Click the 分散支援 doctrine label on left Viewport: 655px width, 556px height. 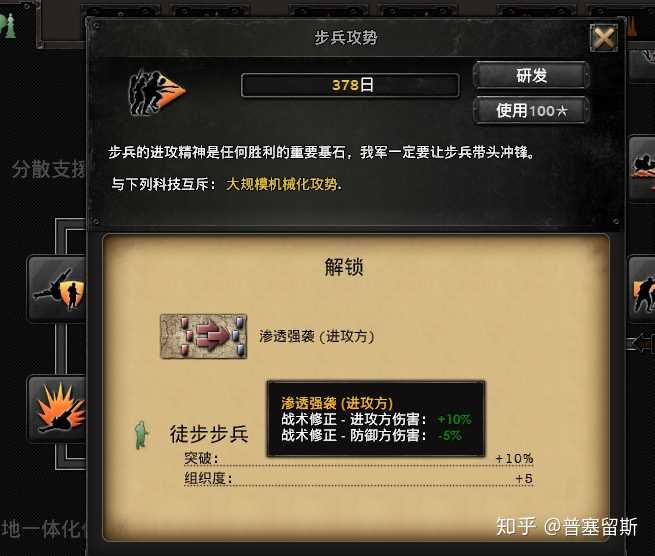[x=48, y=169]
